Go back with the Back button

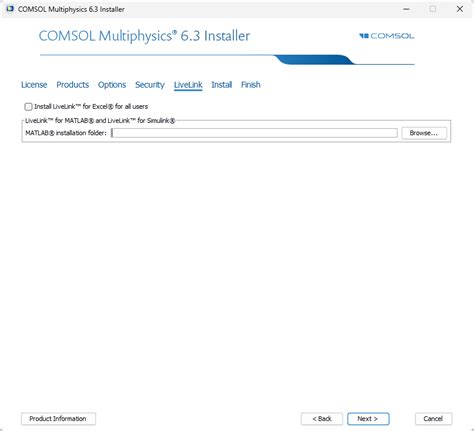[322, 419]
